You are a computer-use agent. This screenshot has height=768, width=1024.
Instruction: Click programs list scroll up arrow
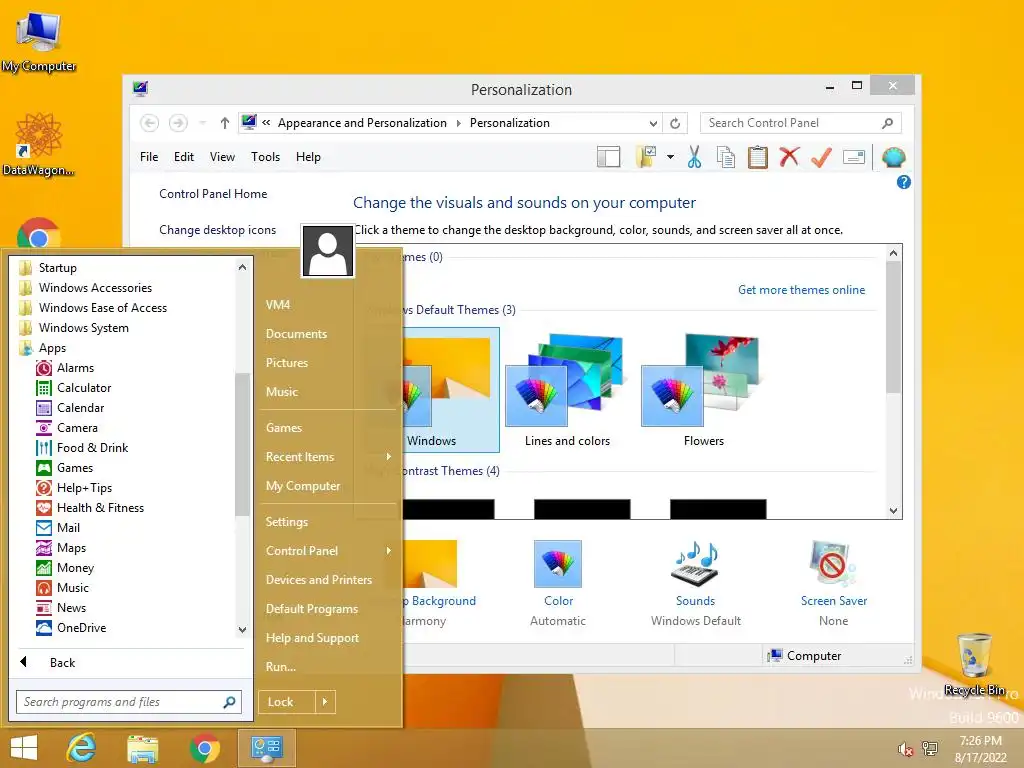point(242,267)
